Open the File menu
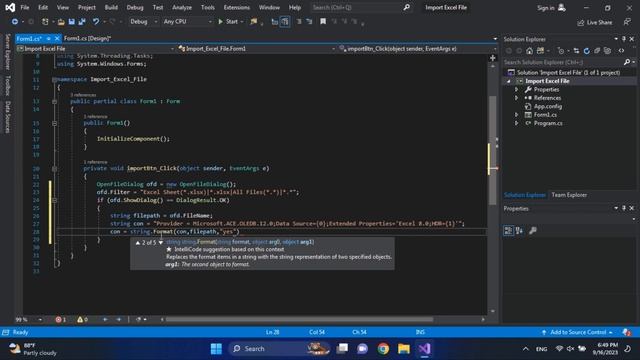The width and height of the screenshot is (640, 360). point(25,7)
